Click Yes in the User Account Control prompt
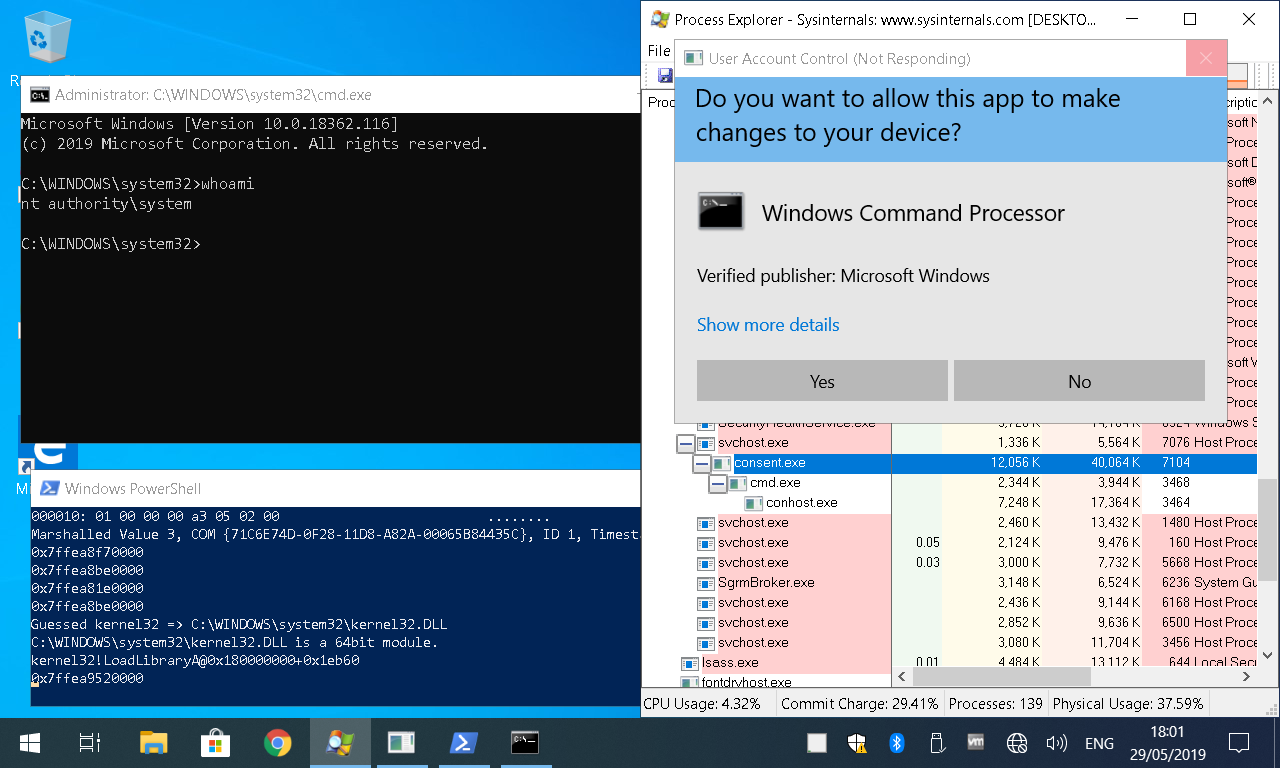The image size is (1280, 768). [x=822, y=381]
